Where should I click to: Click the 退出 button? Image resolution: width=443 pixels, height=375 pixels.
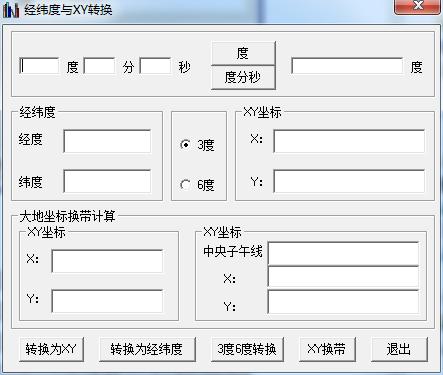399,349
